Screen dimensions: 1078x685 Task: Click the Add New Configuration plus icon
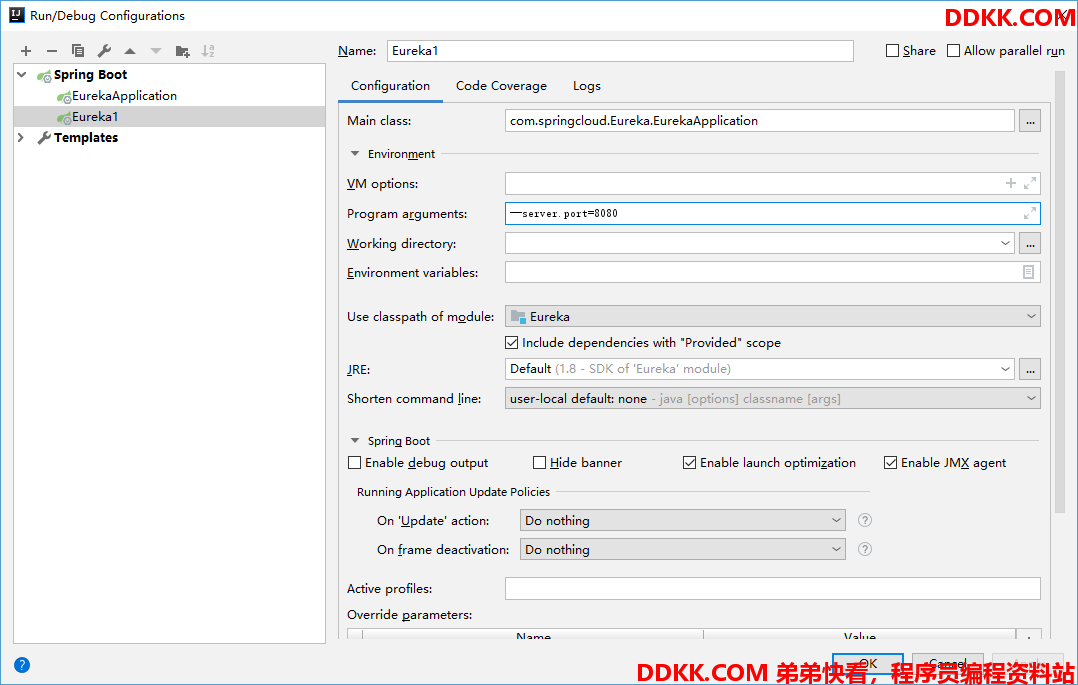click(x=26, y=51)
